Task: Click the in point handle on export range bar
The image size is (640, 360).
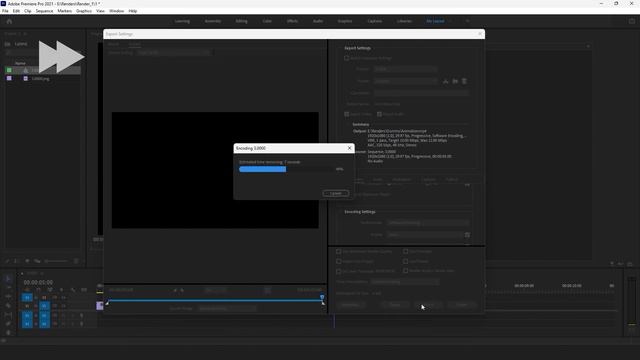Action: click(107, 303)
